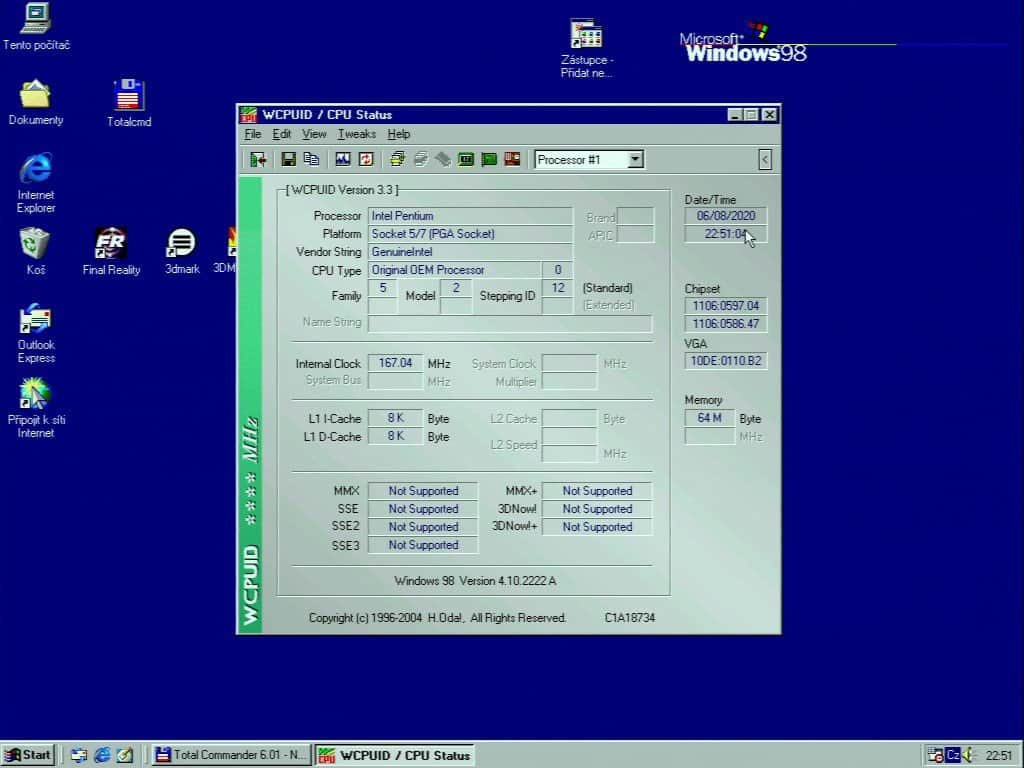Image resolution: width=1024 pixels, height=768 pixels.
Task: Click the grayed-out stacked pages toolbar icon
Action: pyautogui.click(x=420, y=159)
